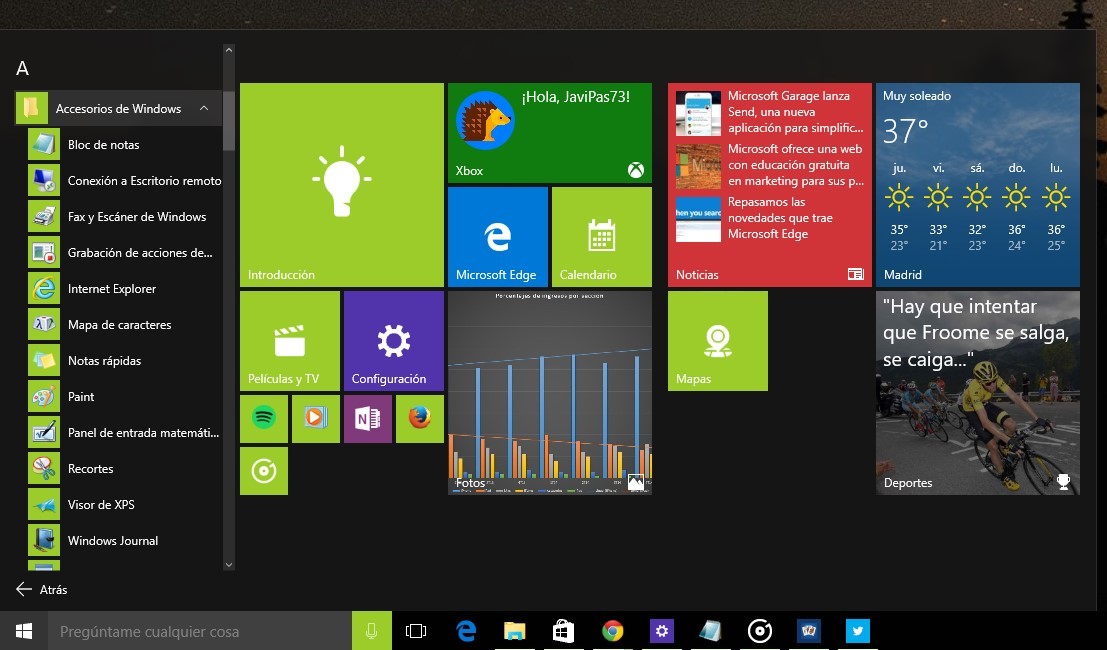The image size is (1107, 650).
Task: Click the app list scroll down arrow
Action: (229, 565)
